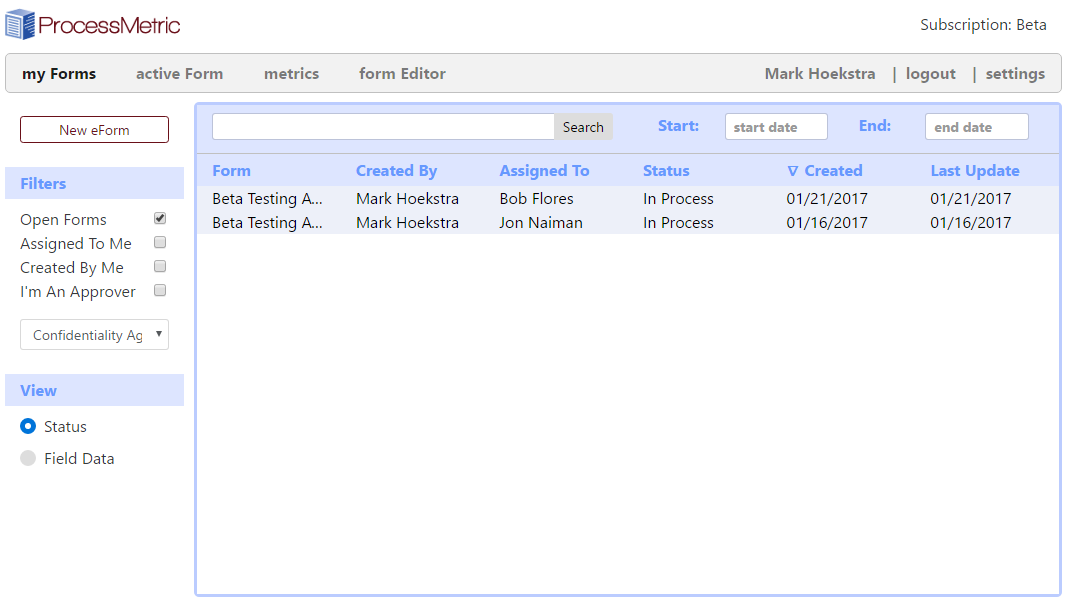Click the sort triangle beside Created column
The image size is (1069, 605).
[x=795, y=170]
